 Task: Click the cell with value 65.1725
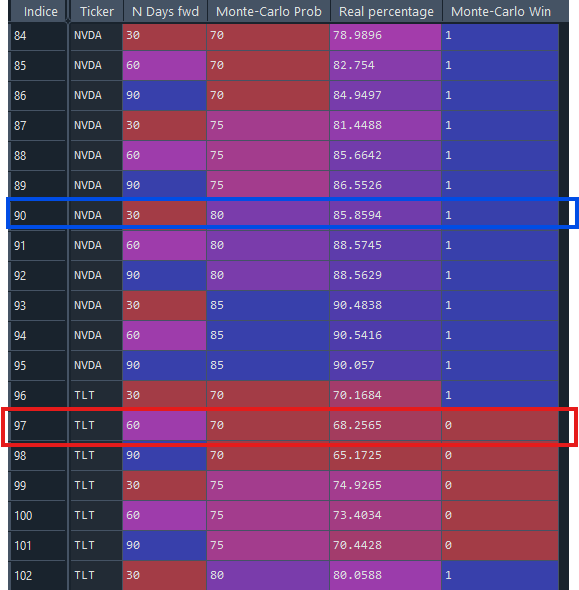tap(385, 455)
